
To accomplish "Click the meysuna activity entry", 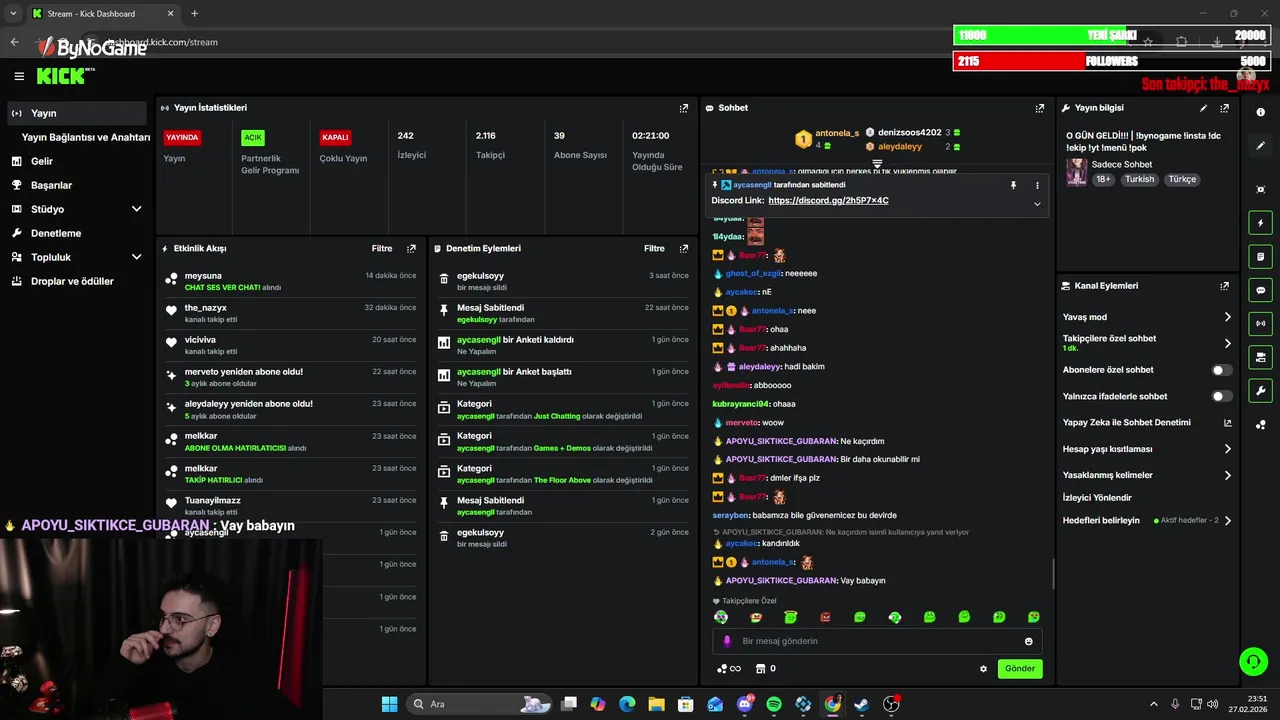I will click(x=290, y=281).
